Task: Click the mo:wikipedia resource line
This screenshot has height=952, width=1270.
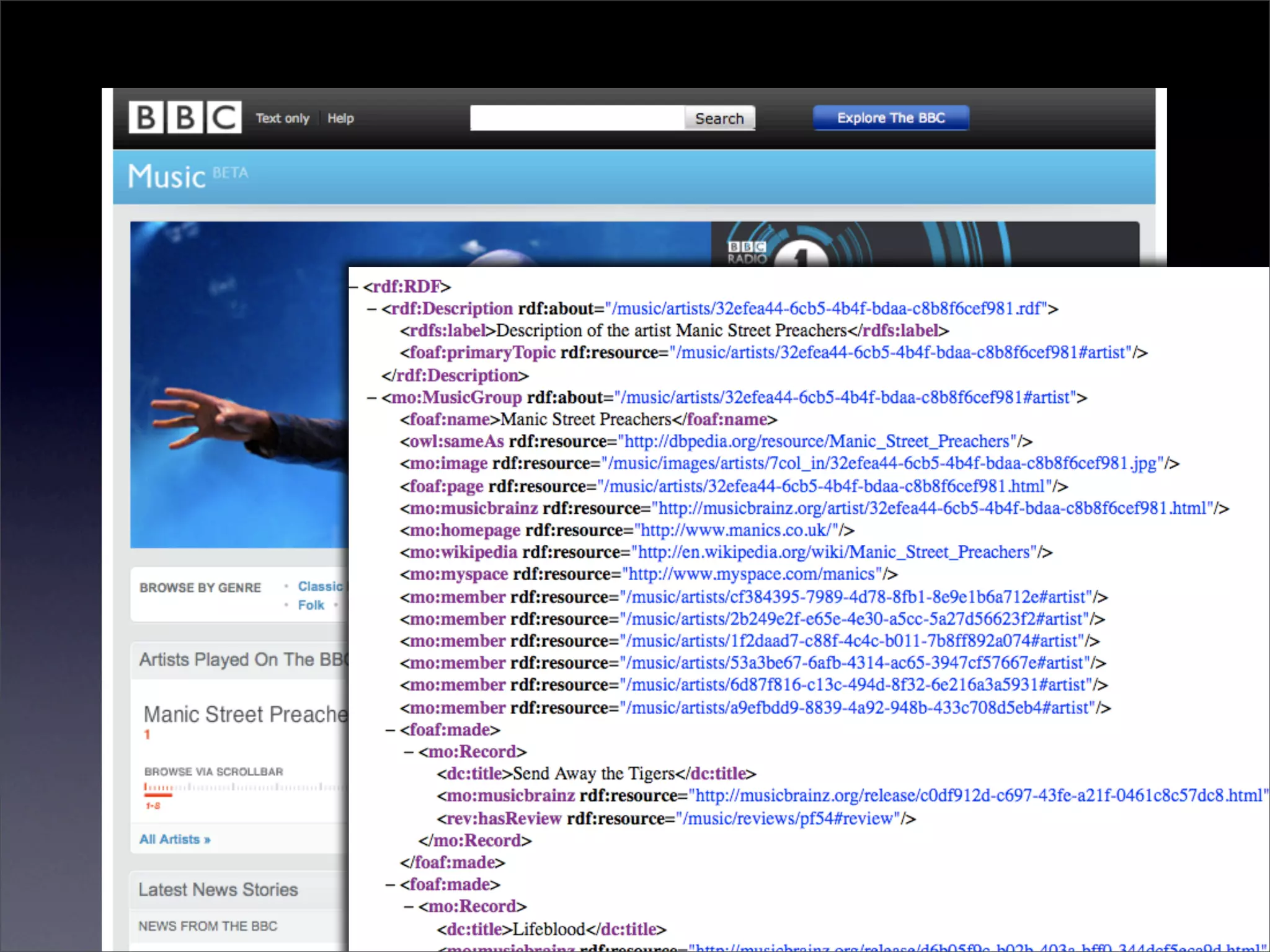Action: click(726, 552)
